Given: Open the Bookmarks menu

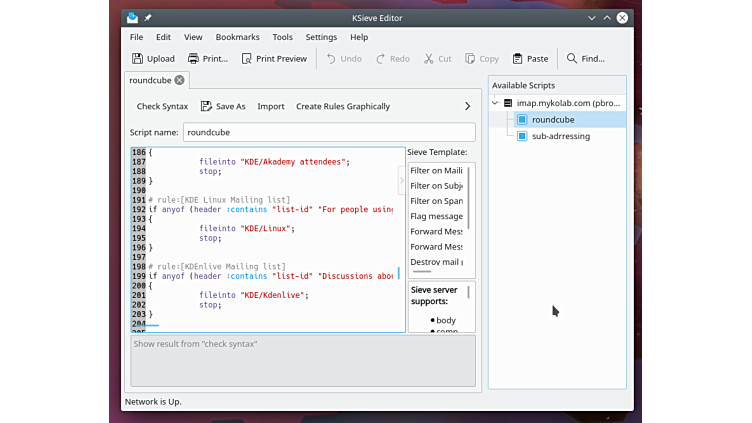Looking at the screenshot, I should point(237,37).
